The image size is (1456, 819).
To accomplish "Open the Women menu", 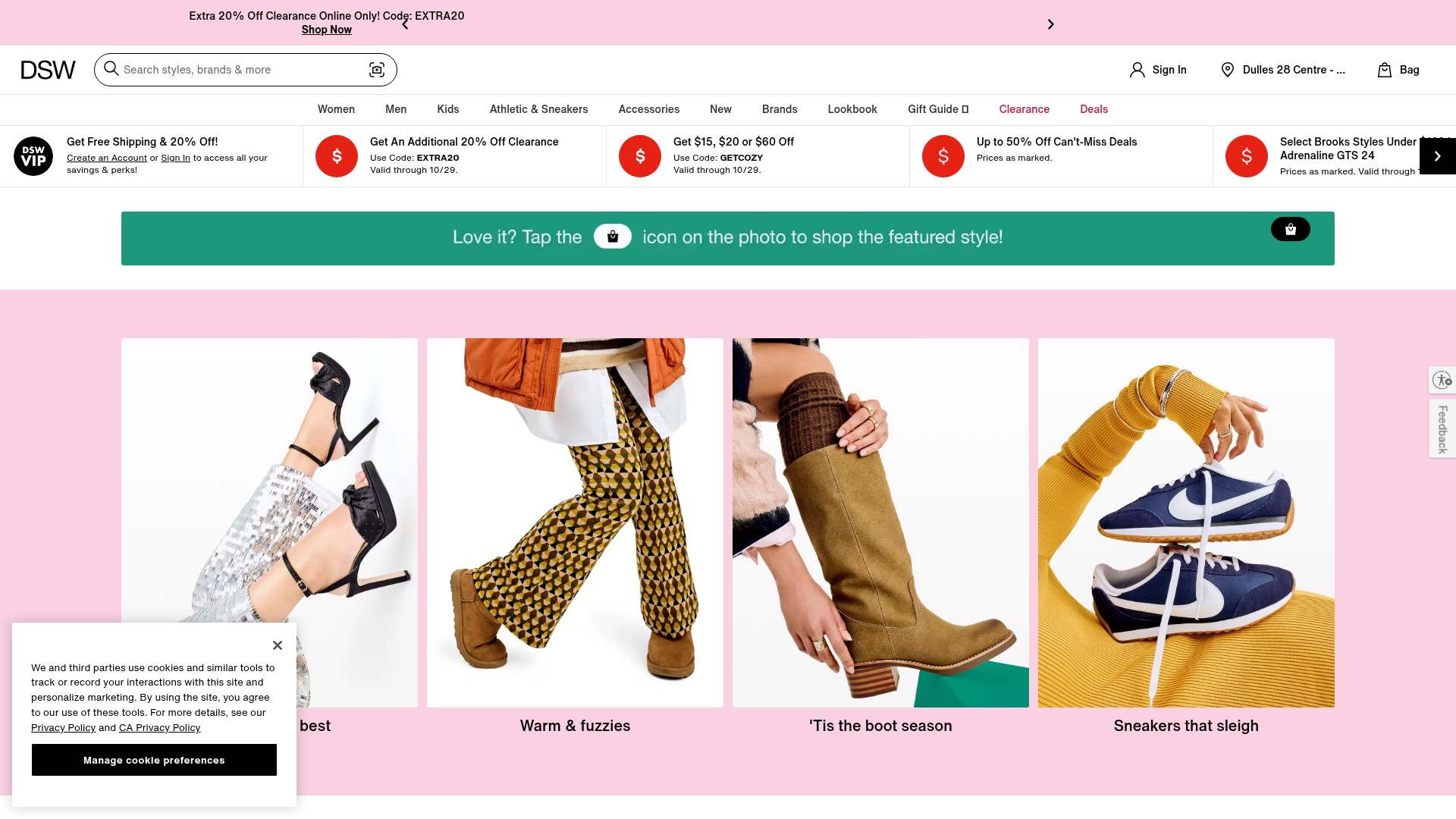I will point(336,109).
